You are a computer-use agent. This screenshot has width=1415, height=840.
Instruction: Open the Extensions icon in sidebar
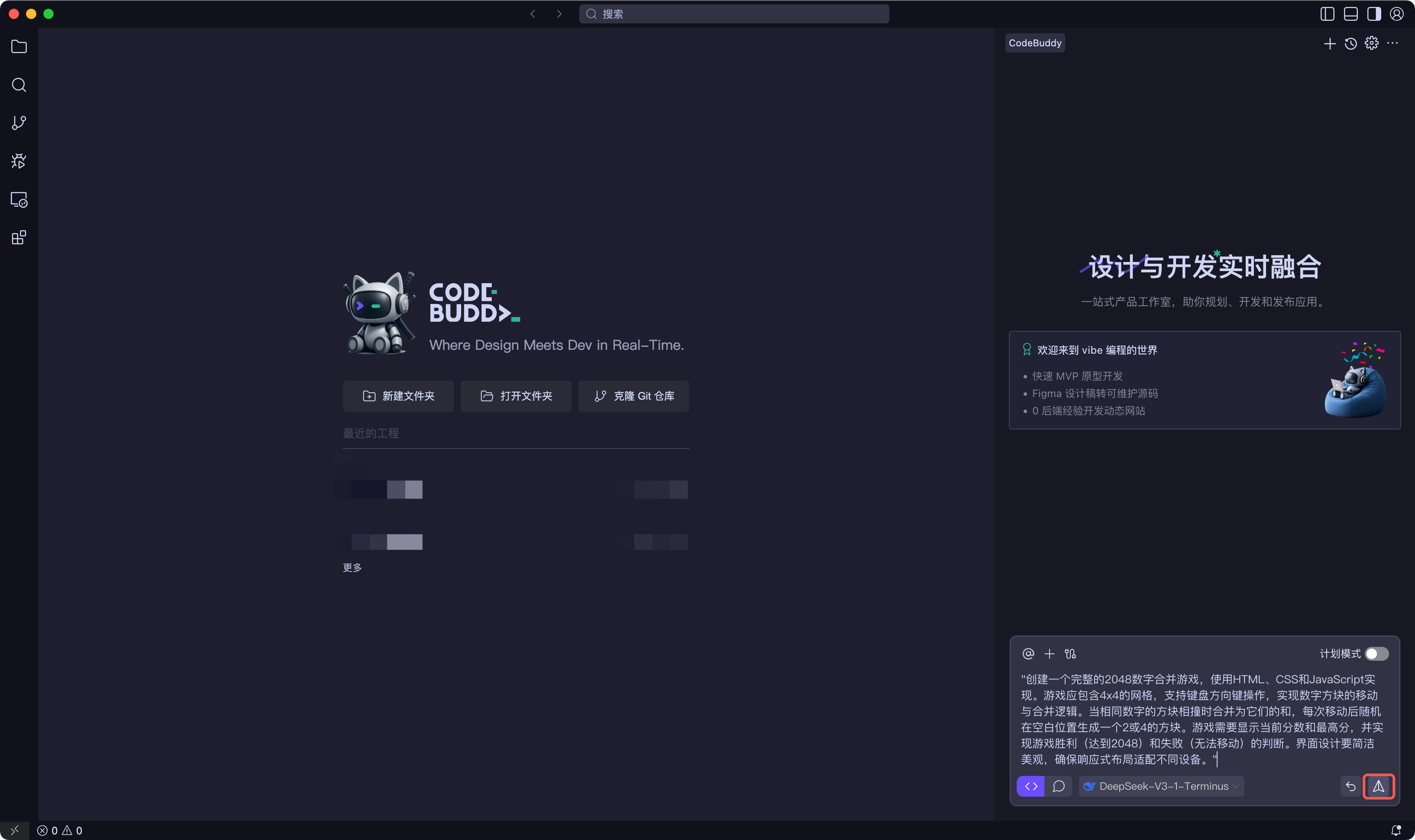tap(19, 238)
